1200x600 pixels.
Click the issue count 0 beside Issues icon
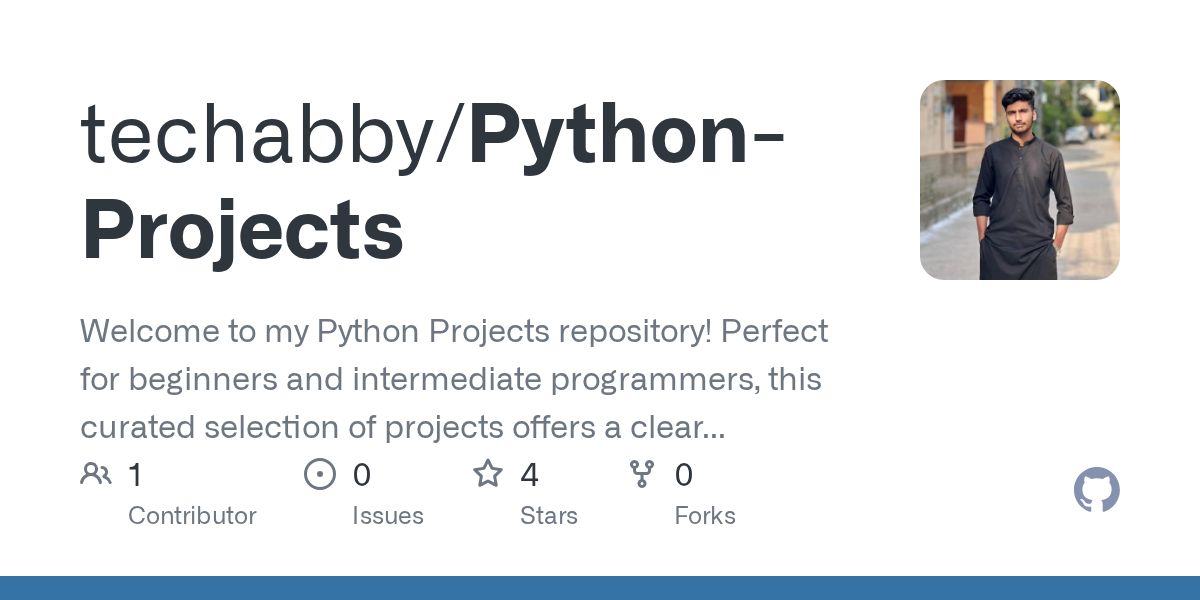362,475
